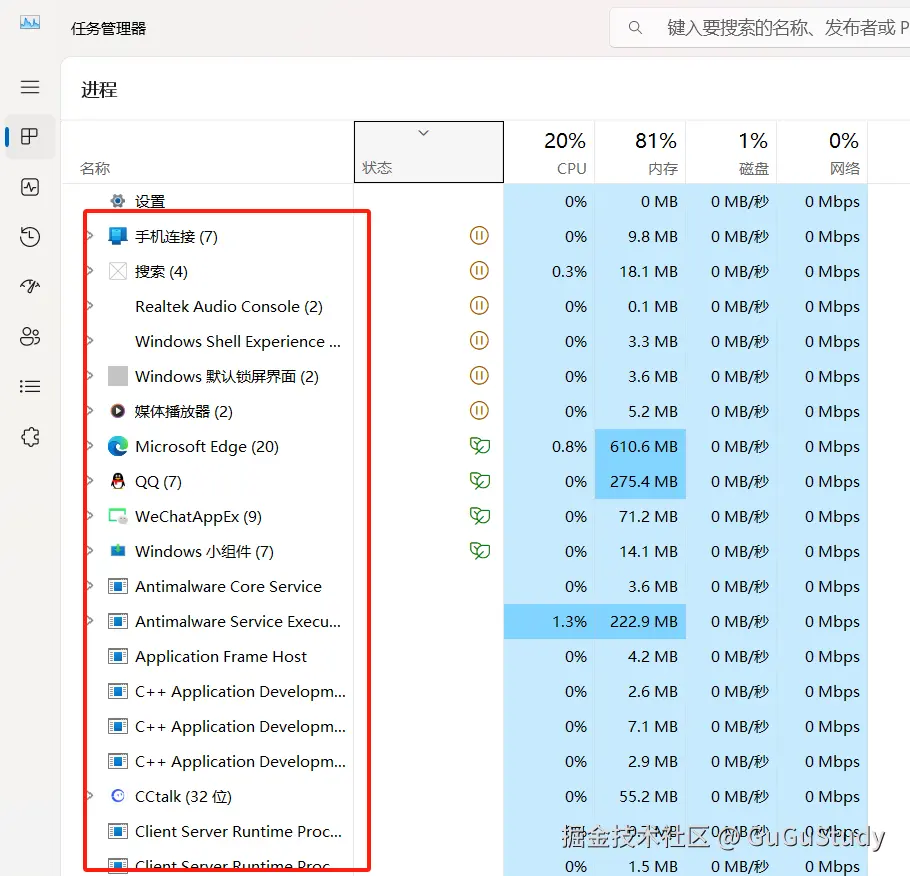Click the Task Manager app icon in title bar
This screenshot has height=876, width=910.
(x=30, y=23)
